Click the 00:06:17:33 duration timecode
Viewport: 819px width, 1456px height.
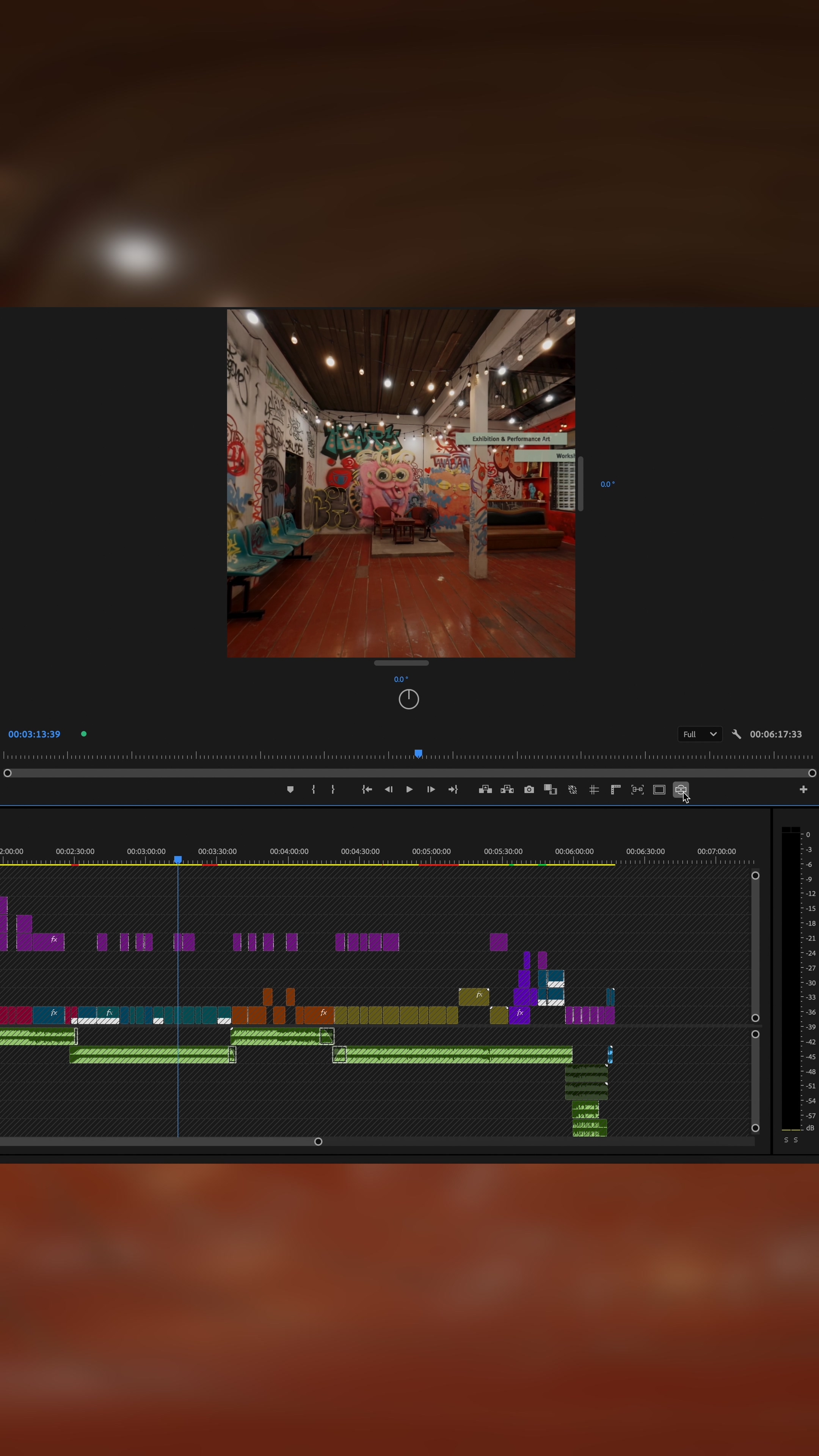tap(775, 734)
